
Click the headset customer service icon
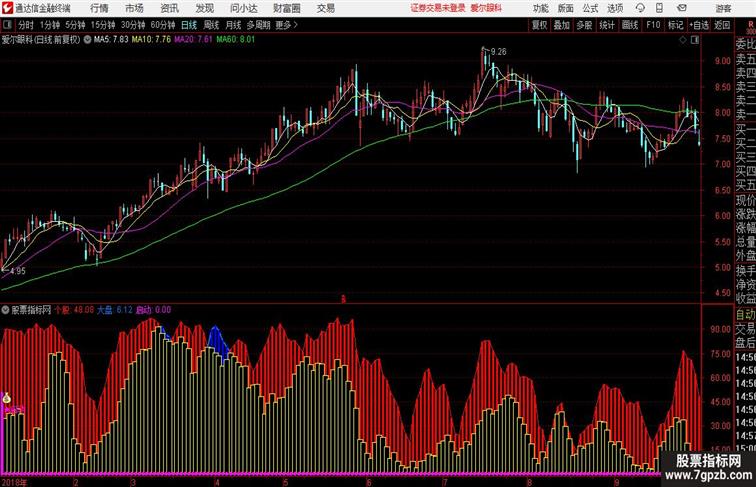pos(640,8)
